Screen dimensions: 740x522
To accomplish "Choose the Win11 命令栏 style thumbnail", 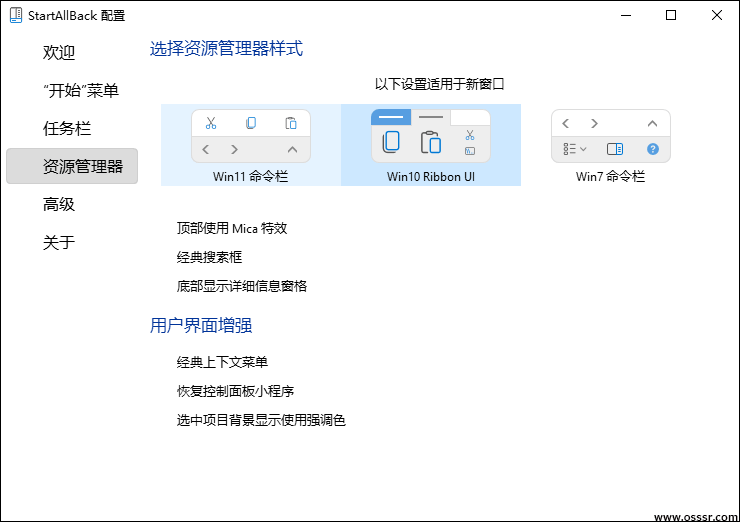I will pyautogui.click(x=251, y=145).
